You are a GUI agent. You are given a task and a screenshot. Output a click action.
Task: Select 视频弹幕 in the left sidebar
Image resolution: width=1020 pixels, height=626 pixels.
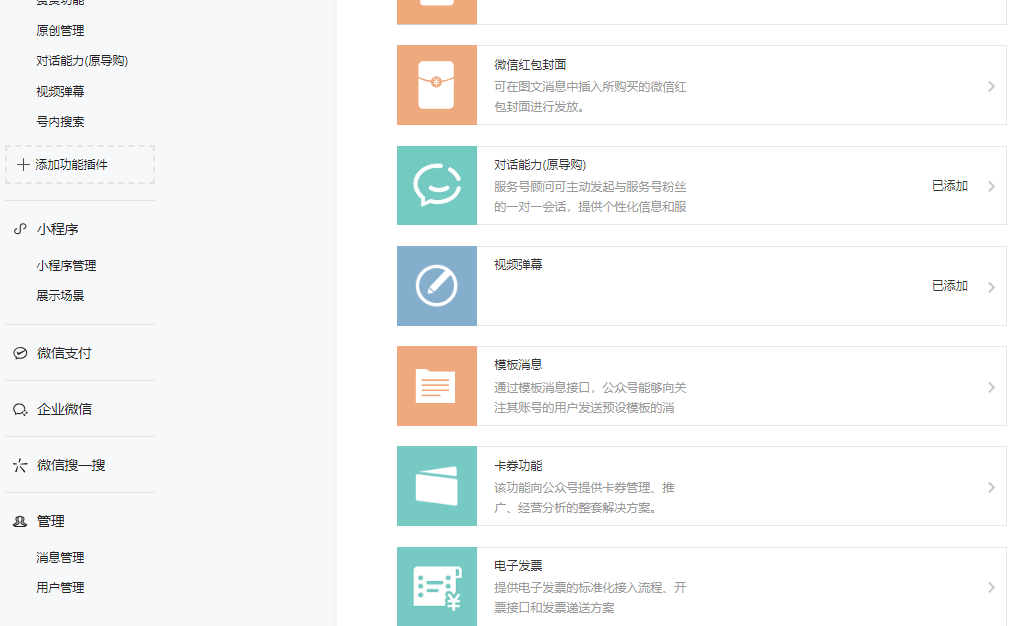[60, 91]
